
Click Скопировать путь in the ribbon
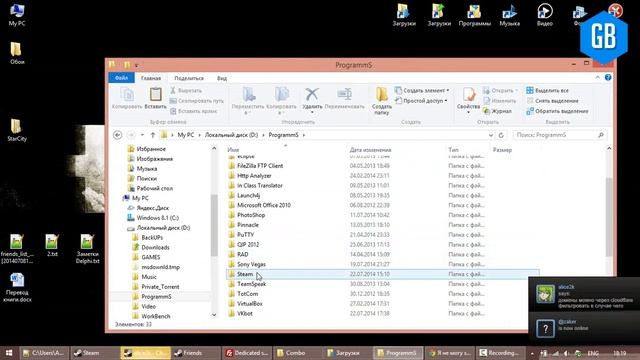pyautogui.click(x=197, y=101)
